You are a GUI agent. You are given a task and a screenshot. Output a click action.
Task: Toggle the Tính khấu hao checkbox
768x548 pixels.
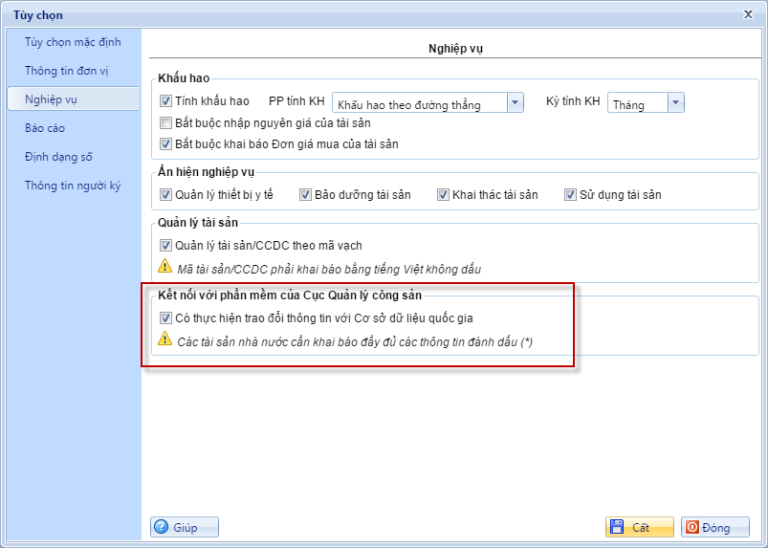166,102
